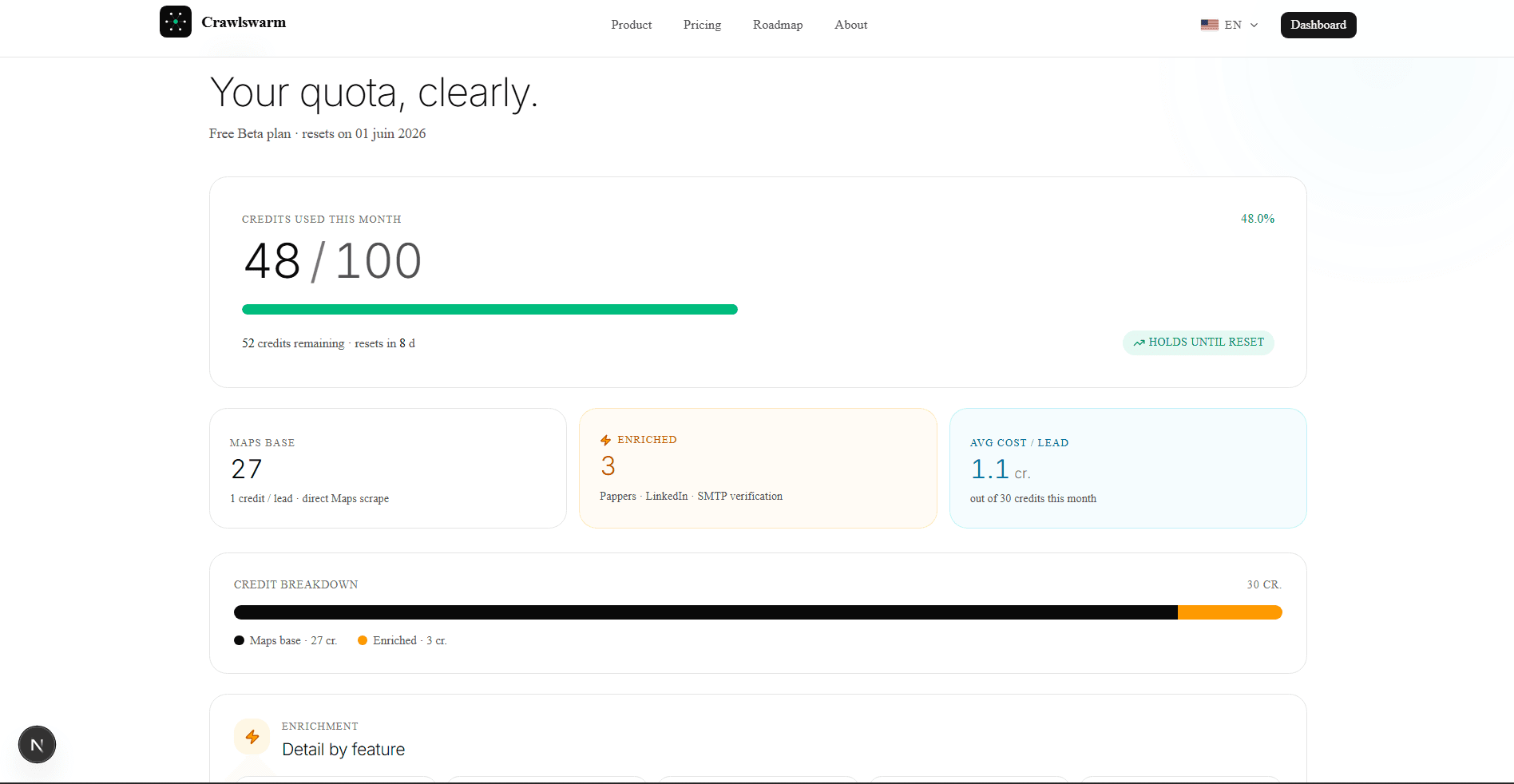1514x784 pixels.
Task: Open the About nav link
Action: coord(851,25)
